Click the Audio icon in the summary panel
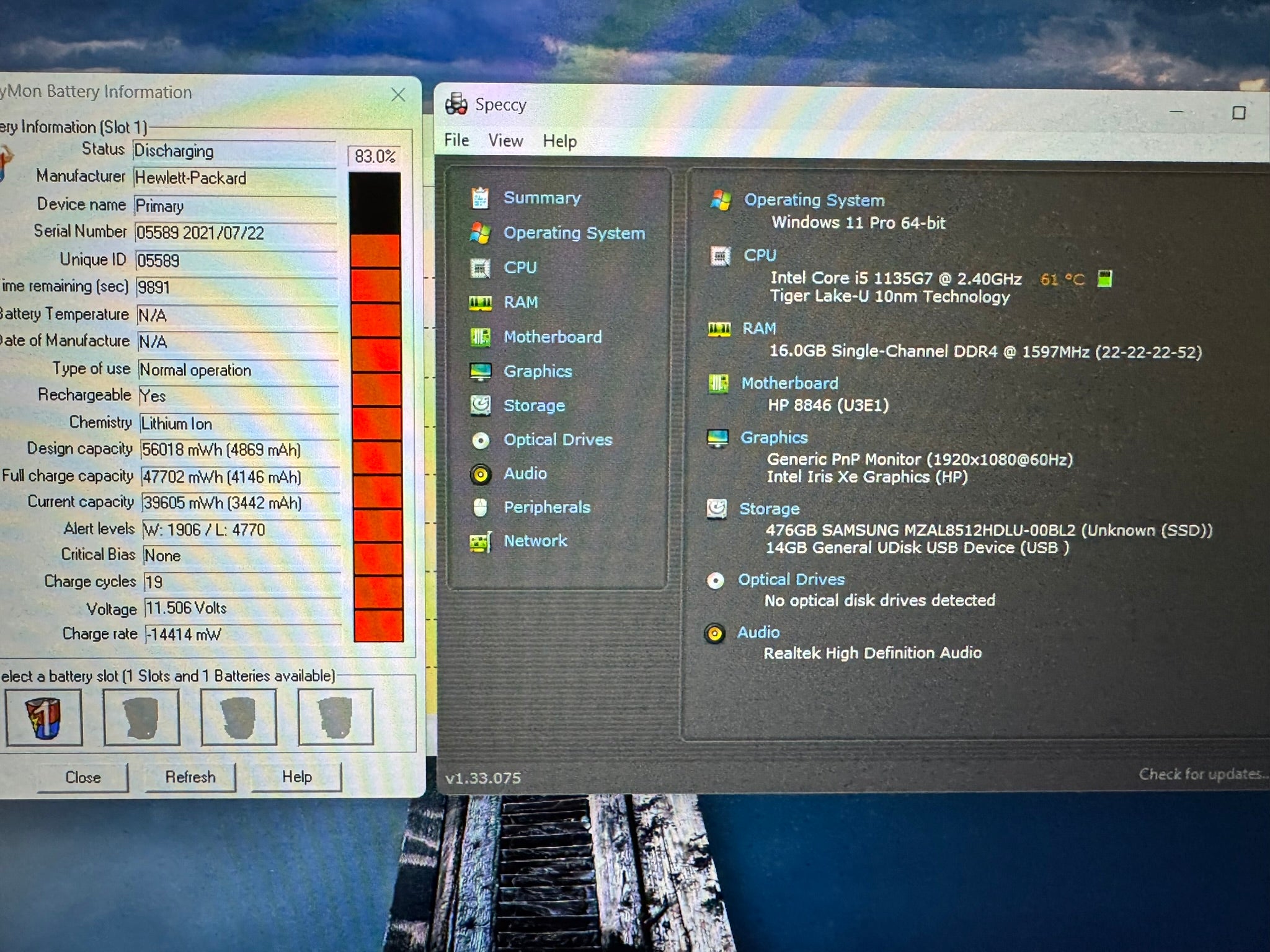The image size is (1270, 952). click(714, 633)
